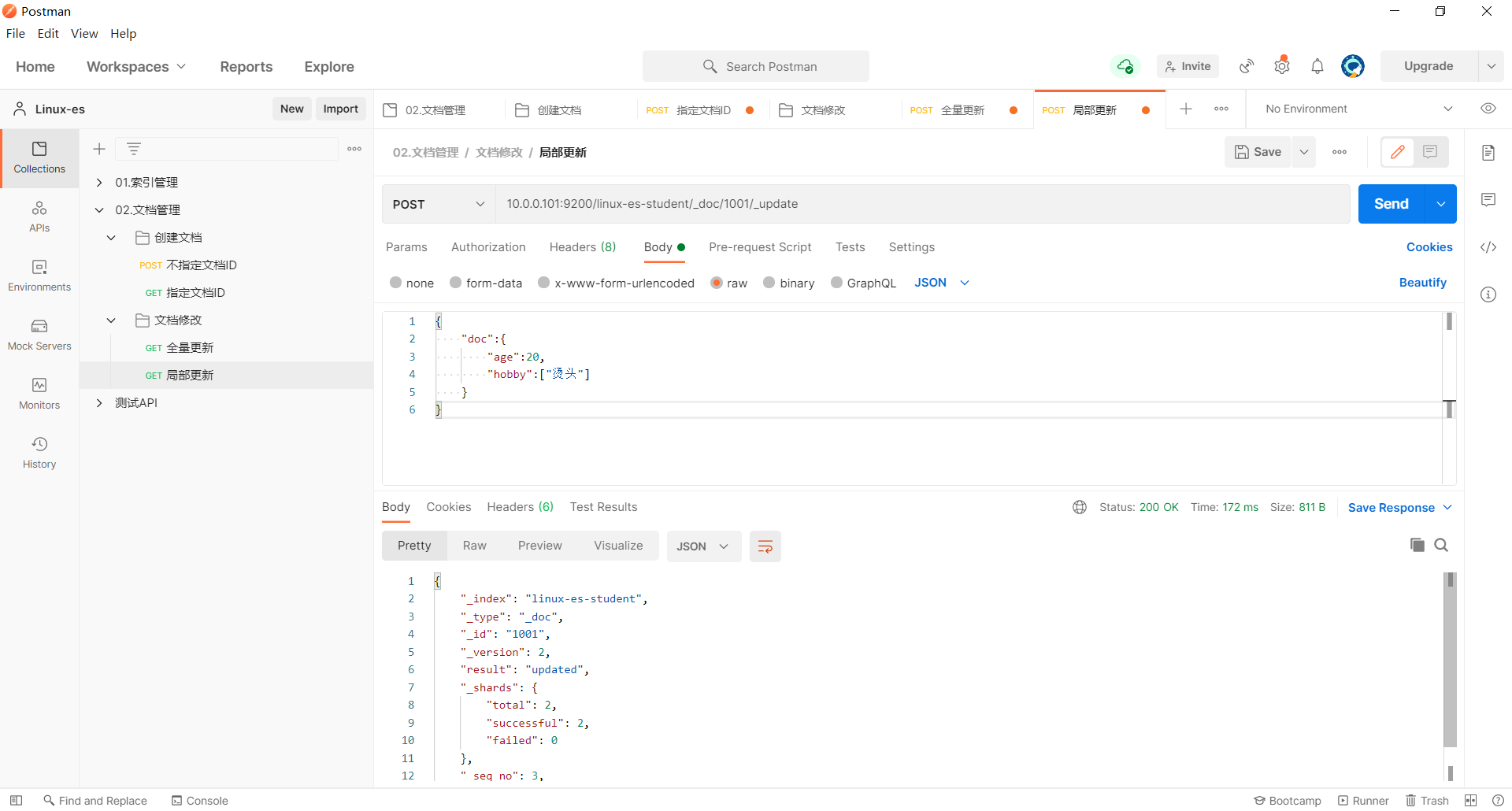This screenshot has width=1512, height=811.
Task: Open the No Environment dropdown
Action: (x=1358, y=109)
